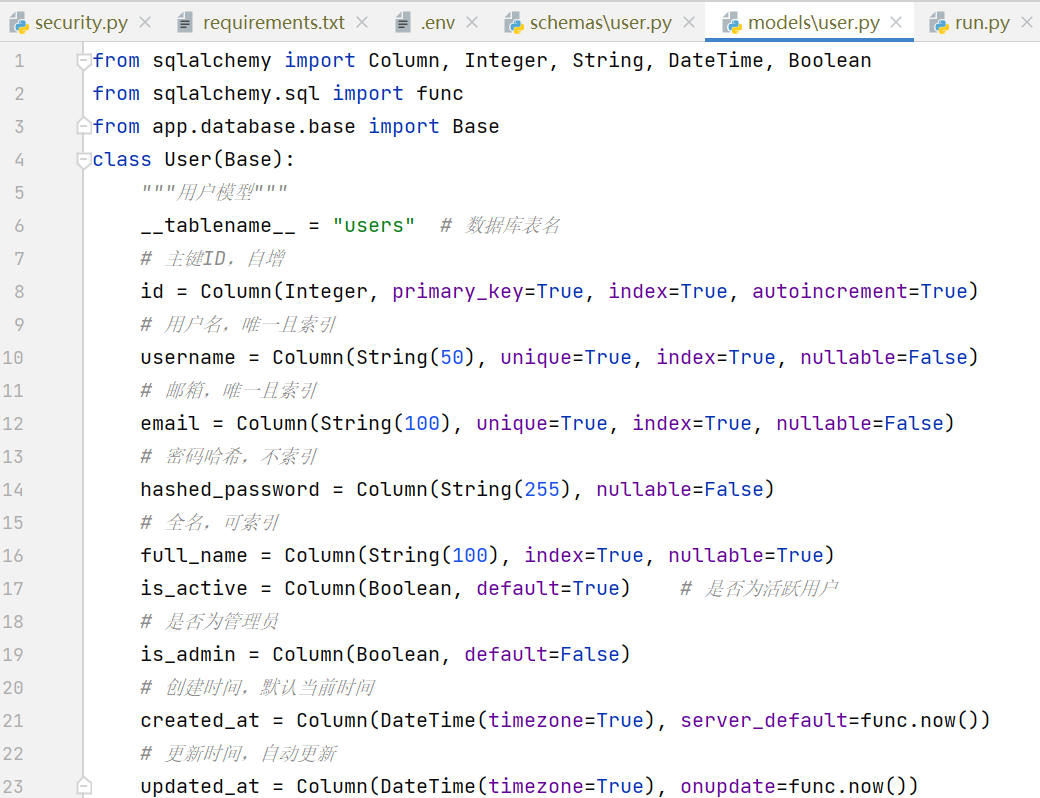Click line number 10 in the gutter
1040x798 pixels.
tap(14, 357)
